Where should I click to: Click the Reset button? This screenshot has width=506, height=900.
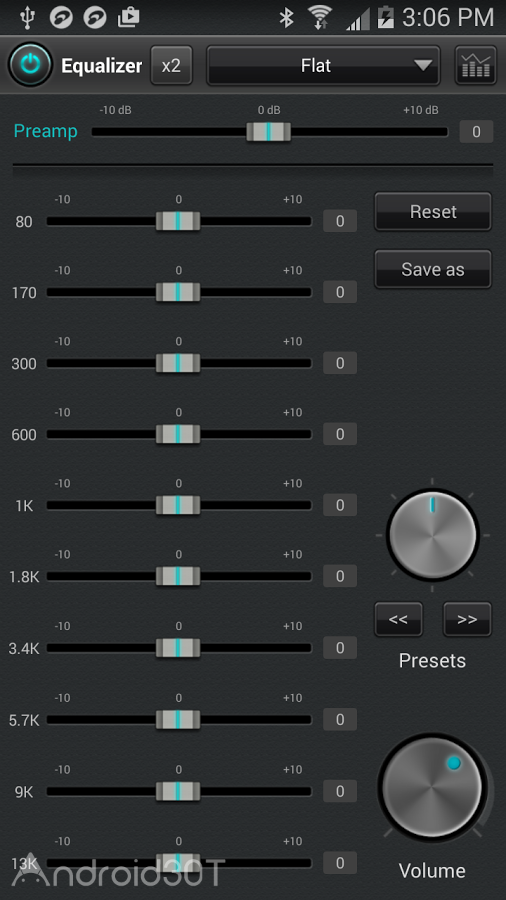pos(433,211)
